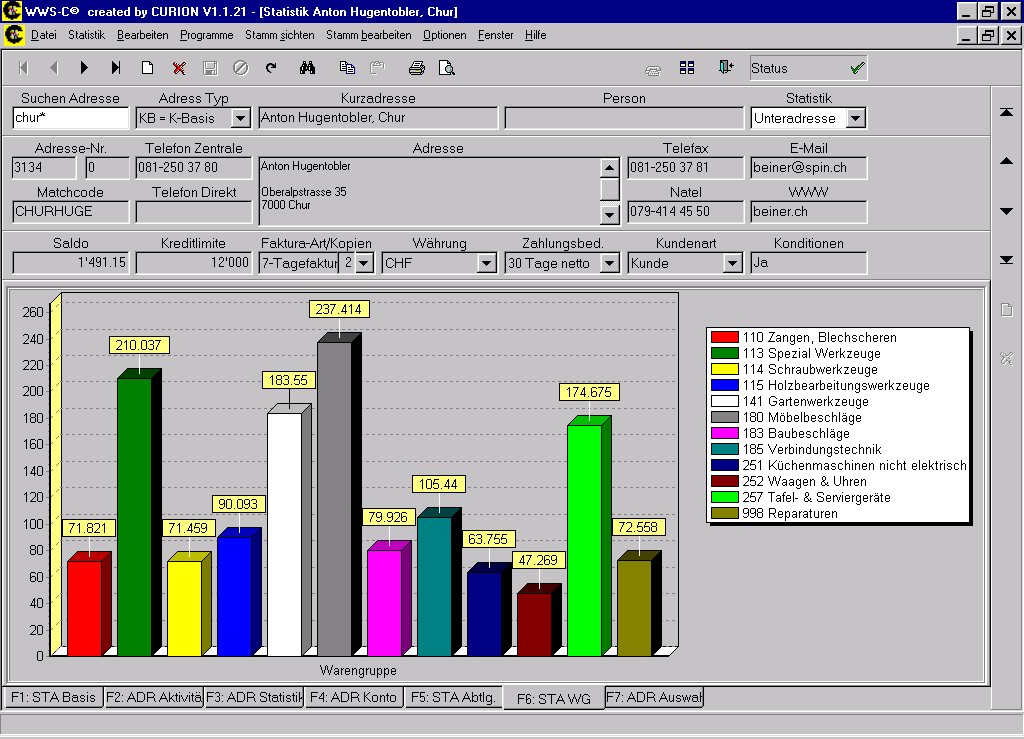The height and width of the screenshot is (739, 1024).
Task: Click the Matchcode CHURHUGE field
Action: click(71, 212)
